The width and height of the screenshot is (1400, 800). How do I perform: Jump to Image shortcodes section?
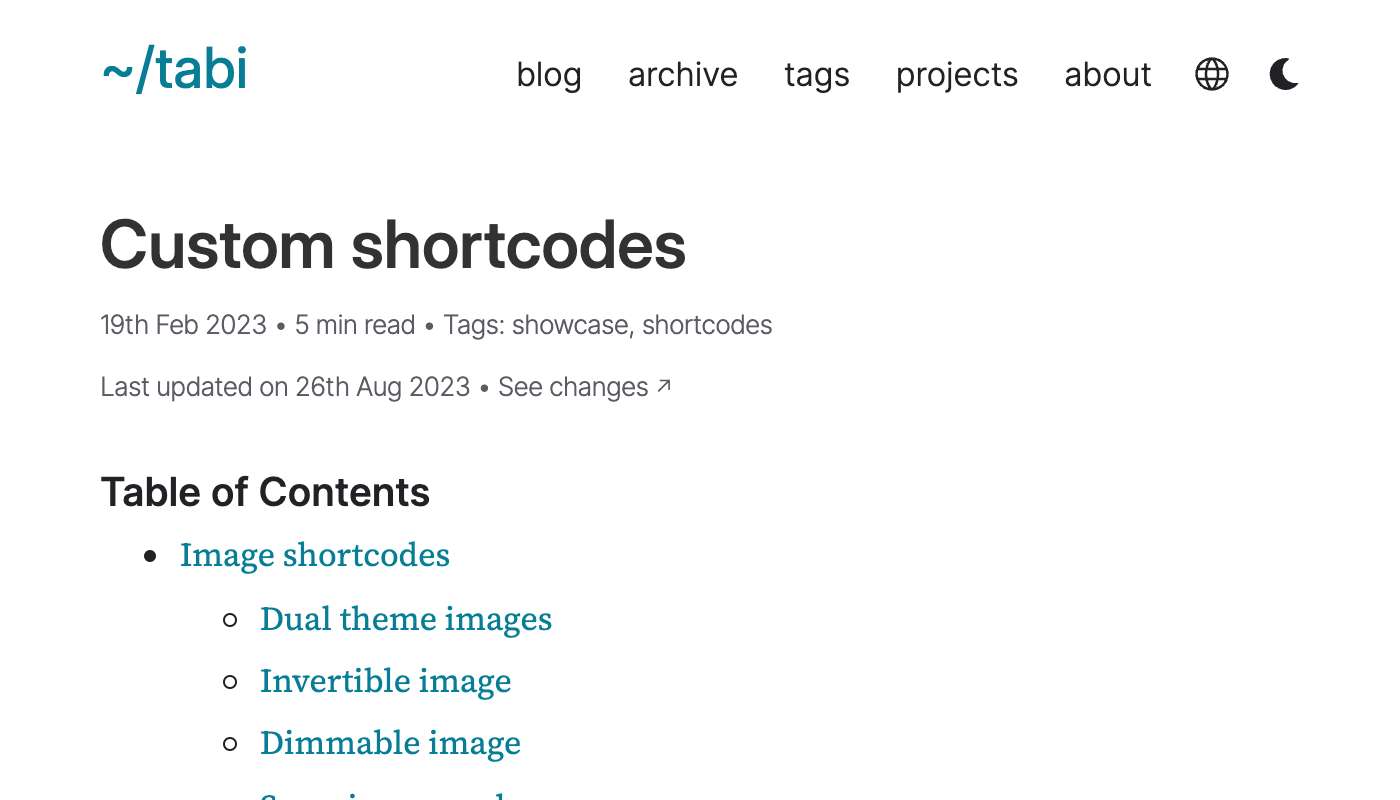(314, 556)
